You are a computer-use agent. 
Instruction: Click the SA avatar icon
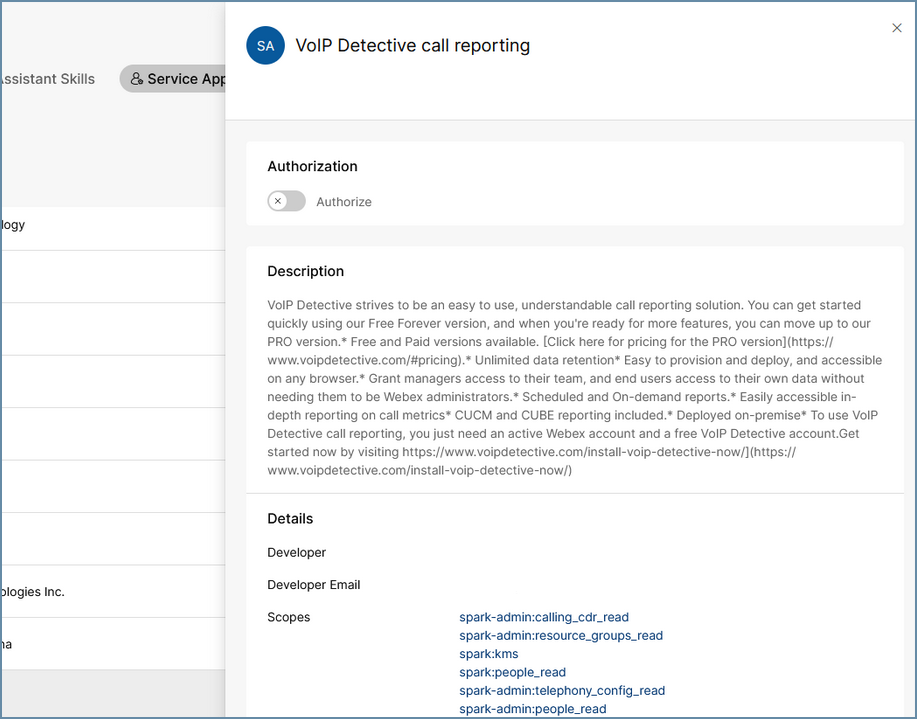tap(266, 46)
